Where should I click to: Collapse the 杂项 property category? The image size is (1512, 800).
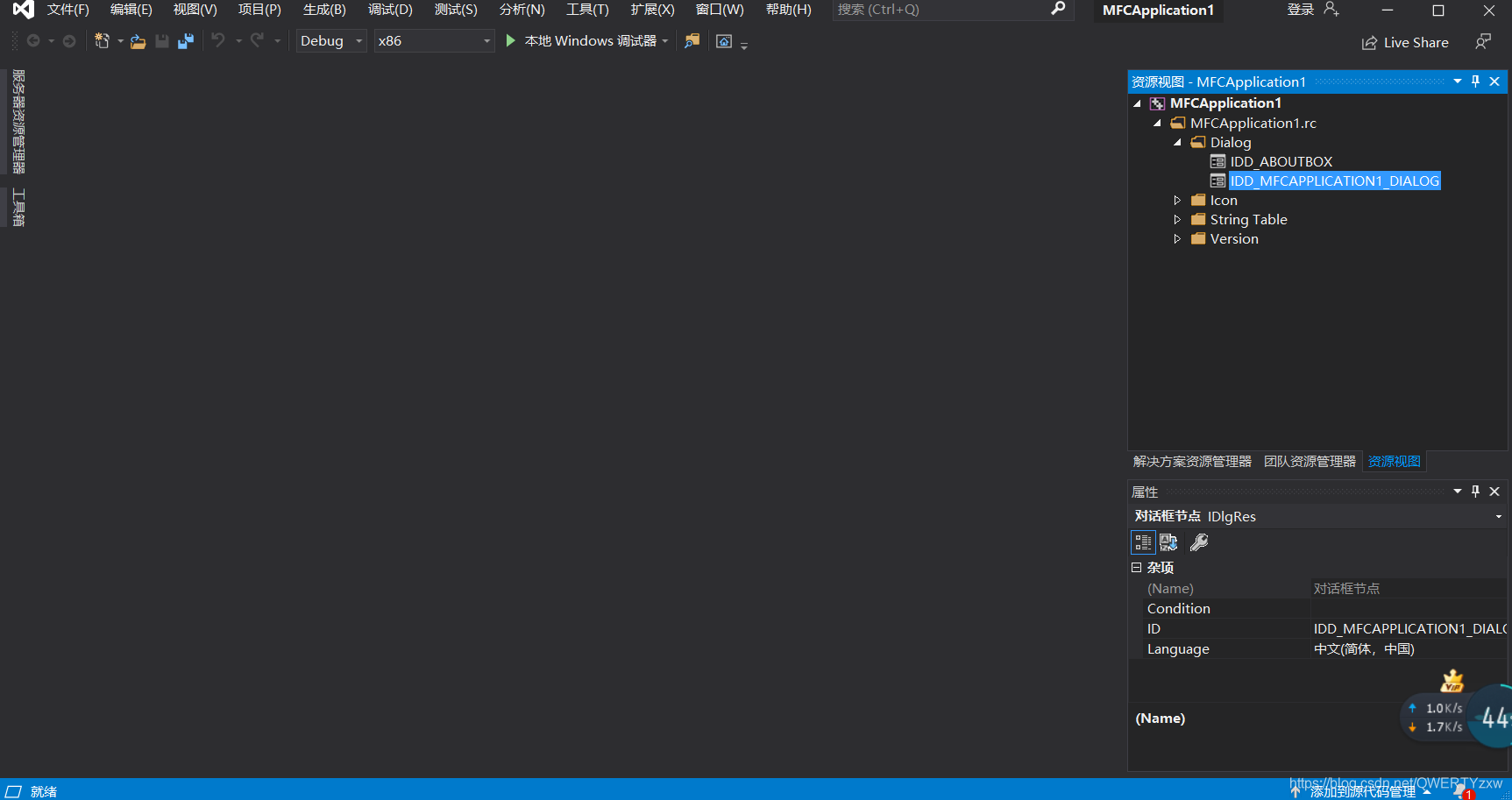click(1136, 567)
